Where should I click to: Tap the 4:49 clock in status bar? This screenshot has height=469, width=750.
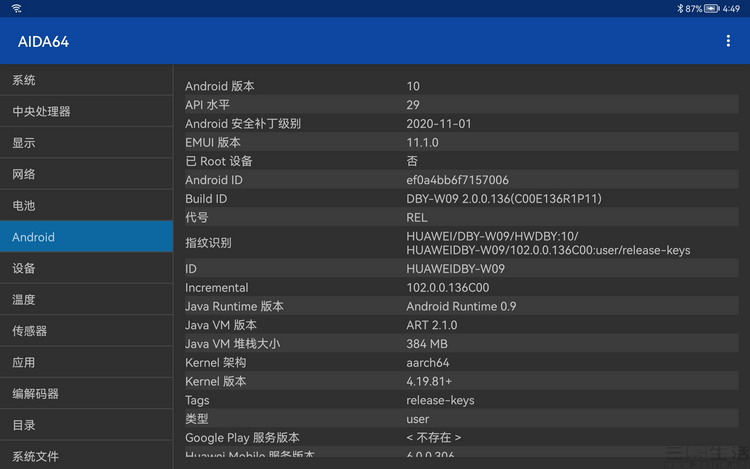[x=731, y=9]
